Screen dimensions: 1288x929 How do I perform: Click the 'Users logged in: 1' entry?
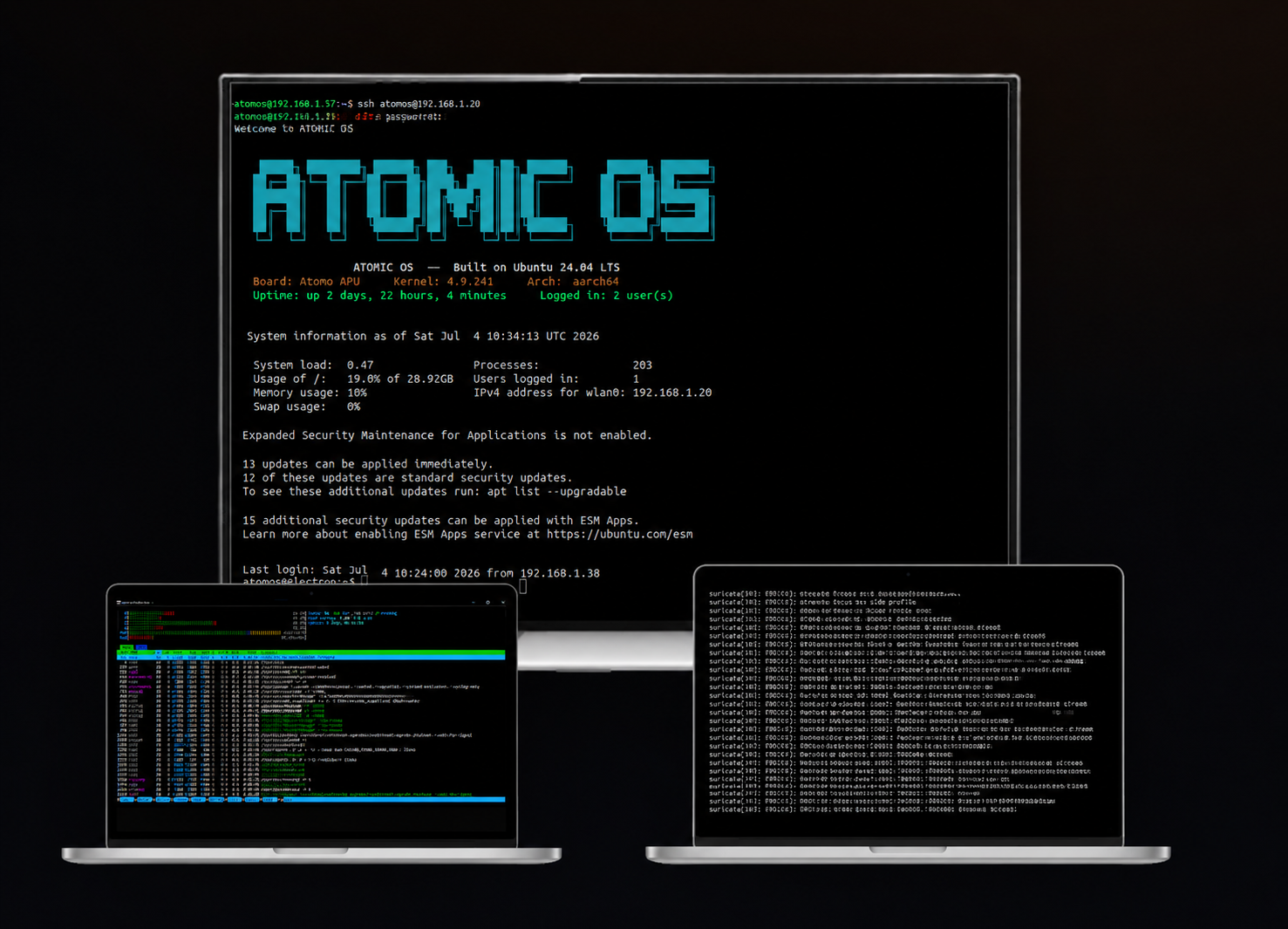pyautogui.click(x=556, y=379)
